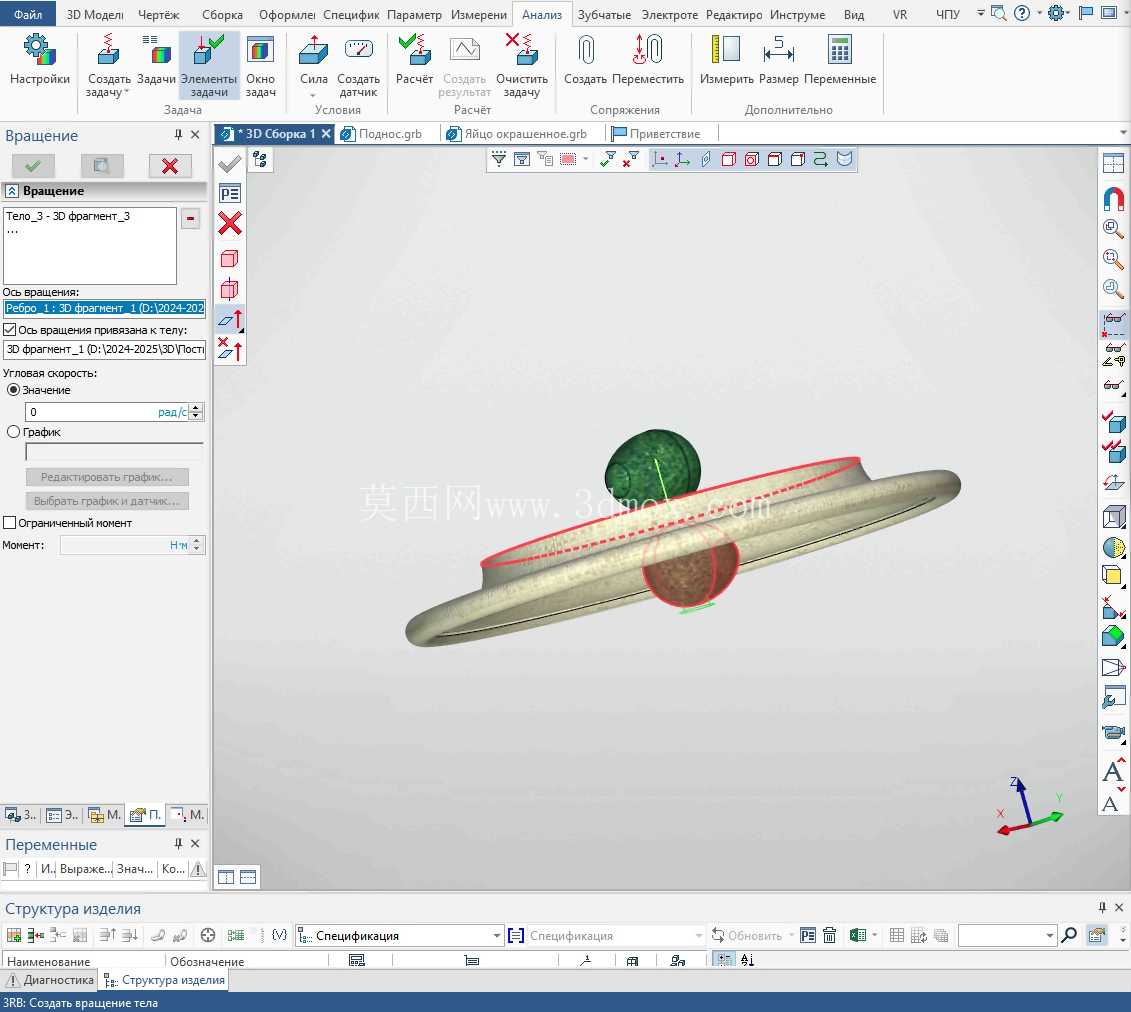Click the 3D фрагмент_1 body field
This screenshot has height=1012, width=1131.
[105, 349]
